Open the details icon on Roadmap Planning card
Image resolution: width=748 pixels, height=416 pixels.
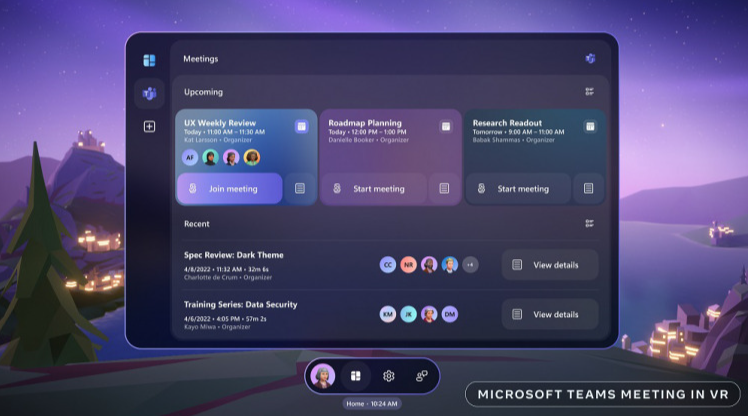(x=444, y=188)
